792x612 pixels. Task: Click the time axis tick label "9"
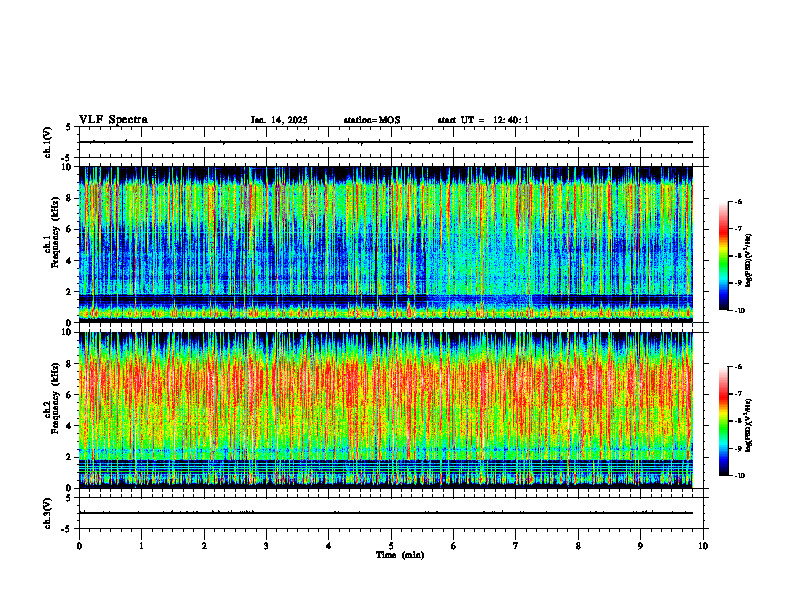coord(640,546)
